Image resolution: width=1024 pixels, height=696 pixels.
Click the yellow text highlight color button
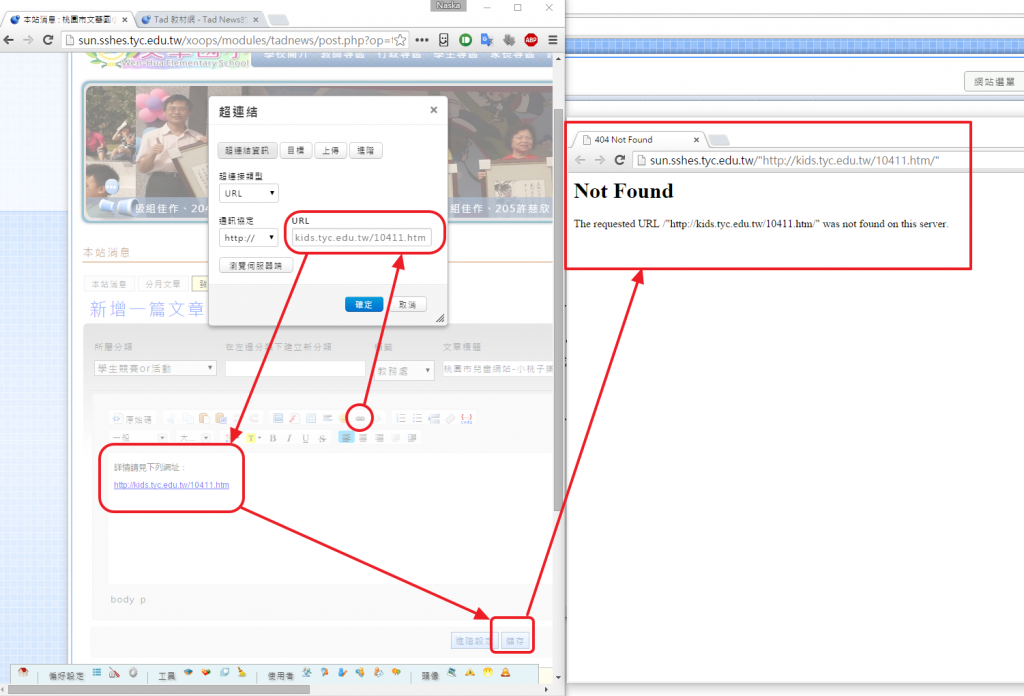point(251,438)
